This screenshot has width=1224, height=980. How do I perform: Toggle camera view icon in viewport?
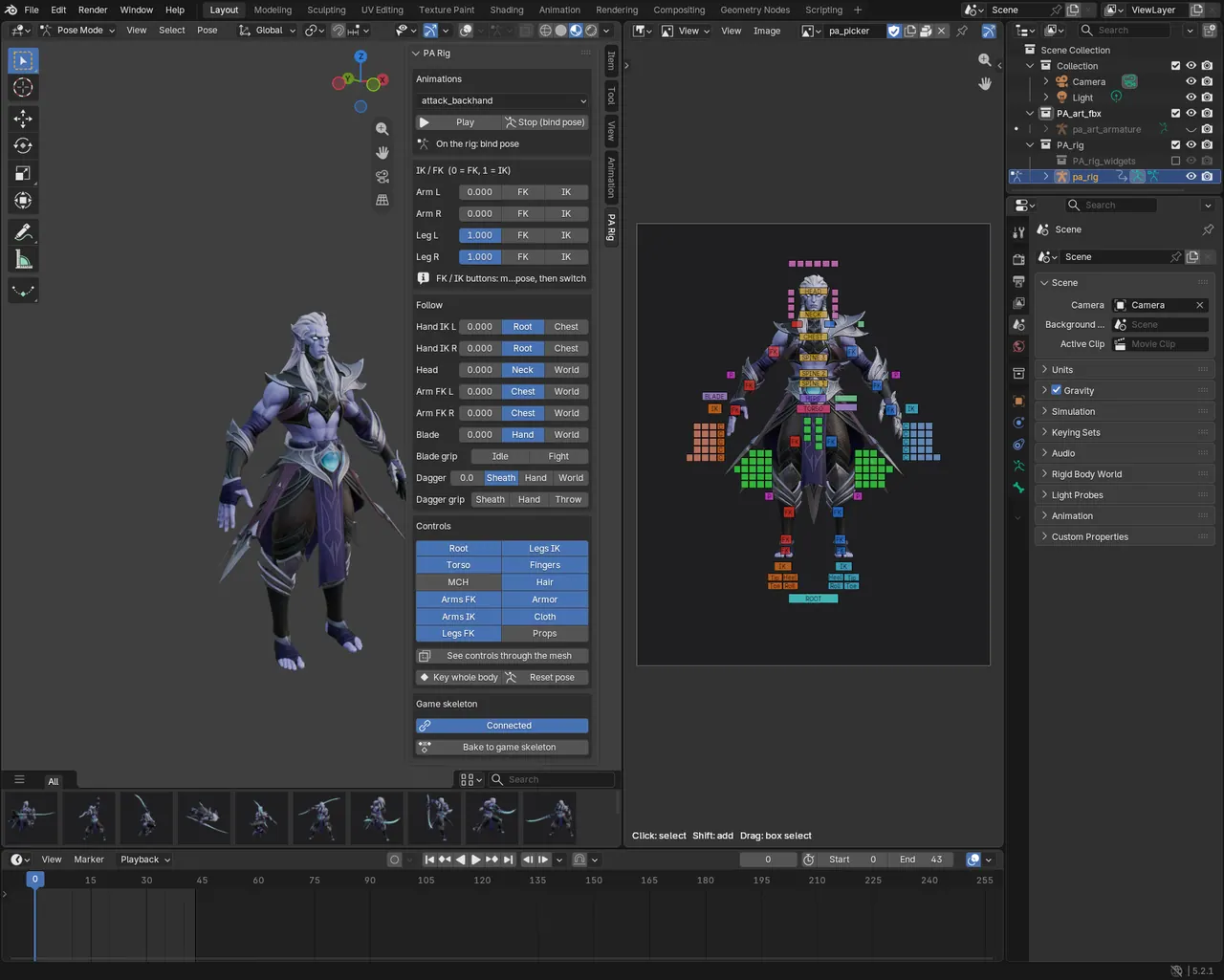tap(382, 177)
